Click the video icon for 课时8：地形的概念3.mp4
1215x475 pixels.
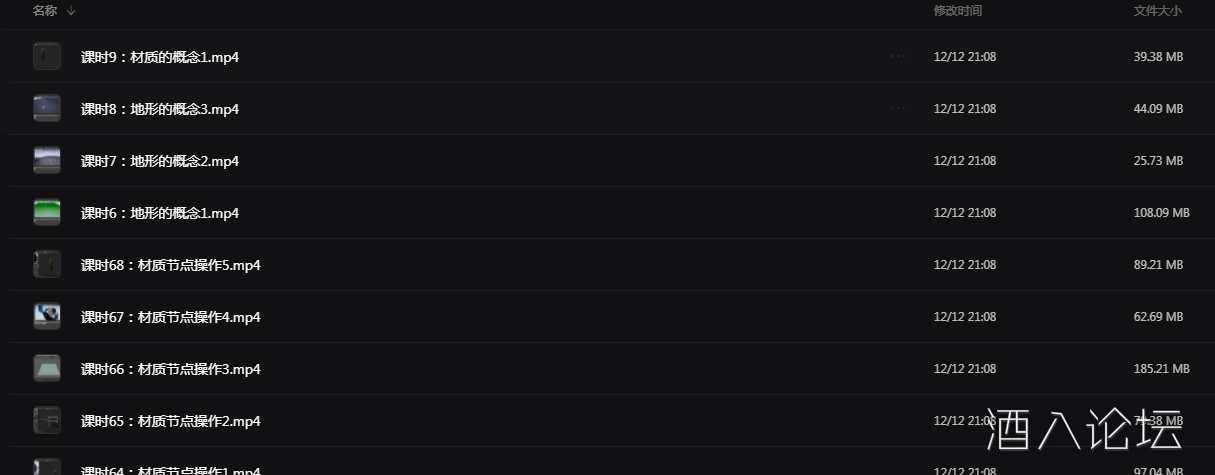click(x=47, y=109)
